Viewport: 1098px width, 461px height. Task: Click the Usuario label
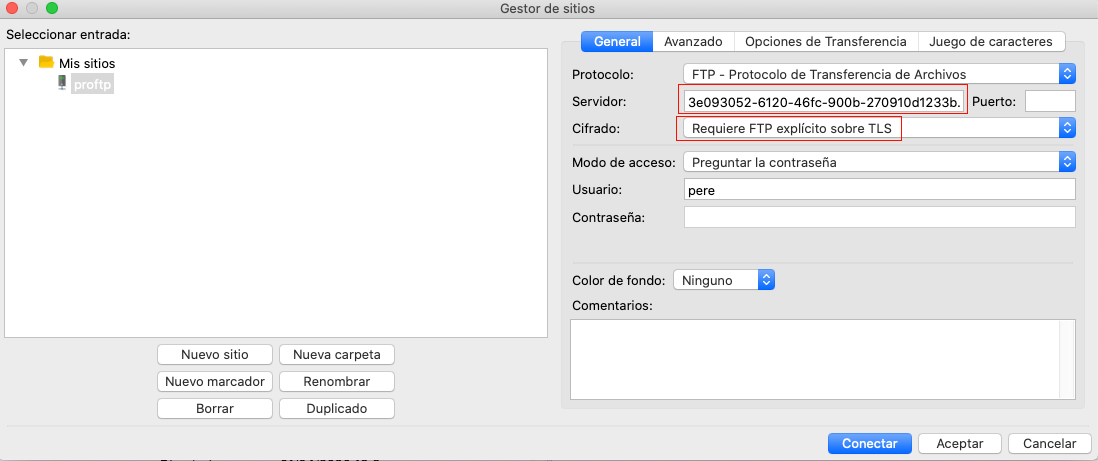click(x=597, y=190)
